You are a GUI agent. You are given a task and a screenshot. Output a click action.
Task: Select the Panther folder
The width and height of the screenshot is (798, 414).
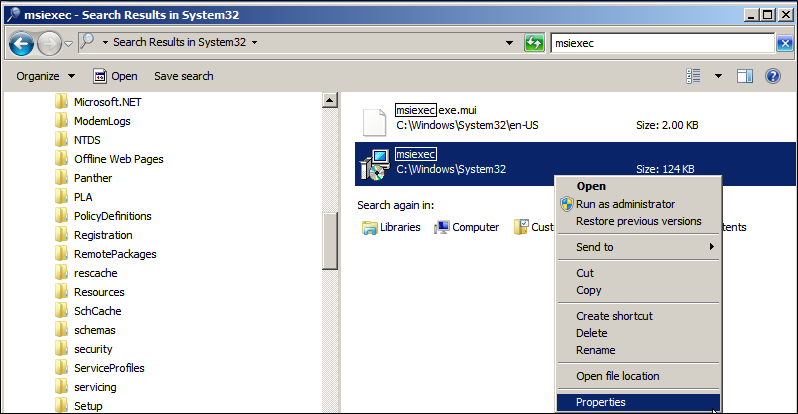coord(93,178)
